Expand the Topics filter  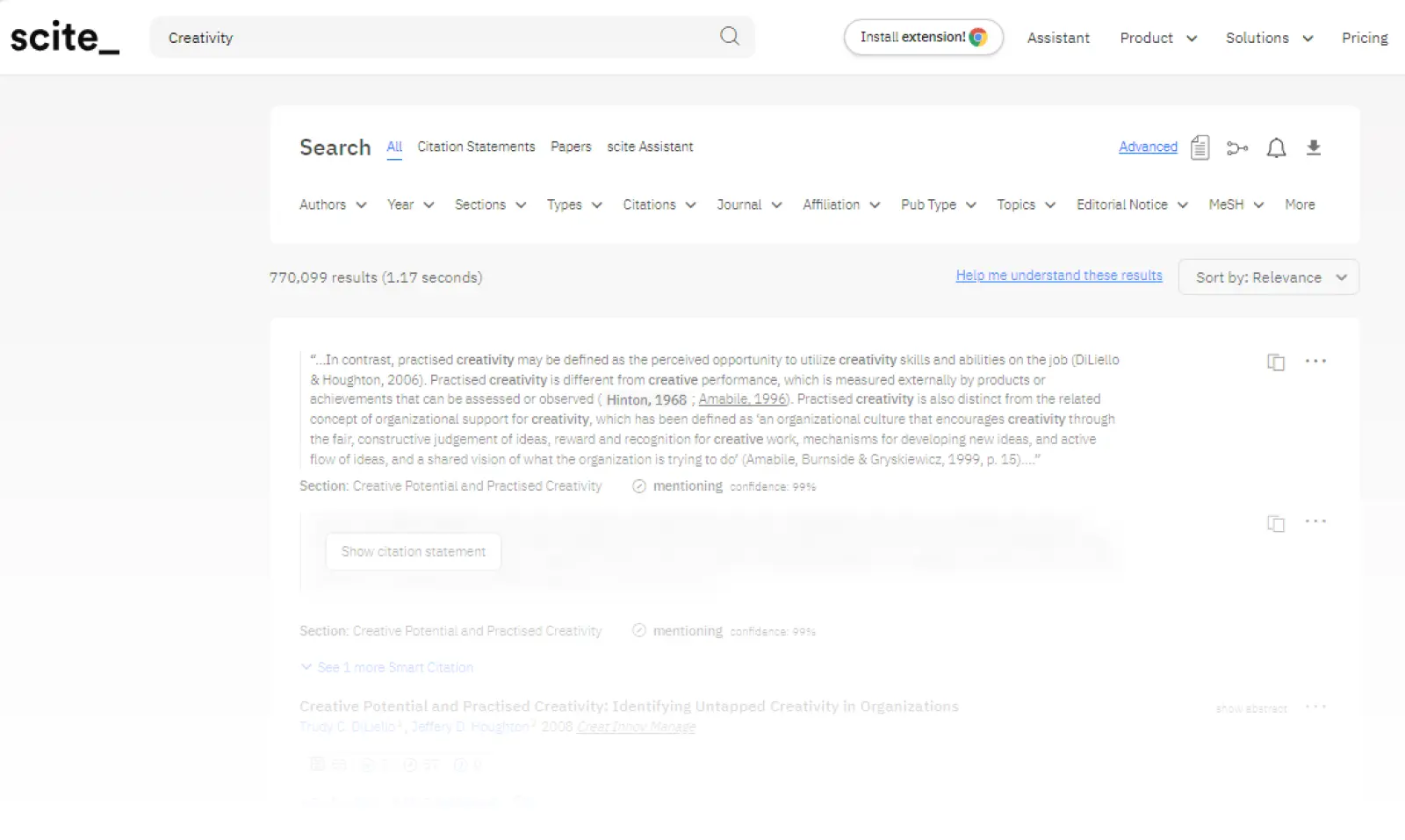1026,205
